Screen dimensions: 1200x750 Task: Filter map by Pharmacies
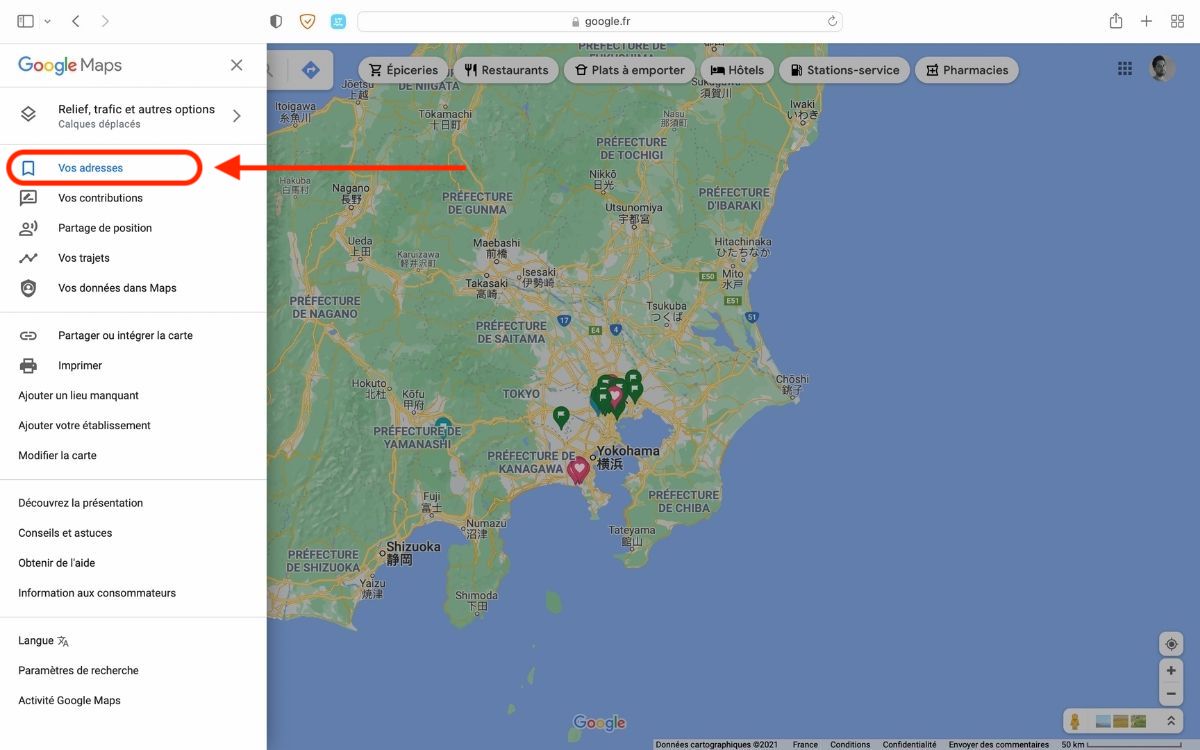click(967, 70)
